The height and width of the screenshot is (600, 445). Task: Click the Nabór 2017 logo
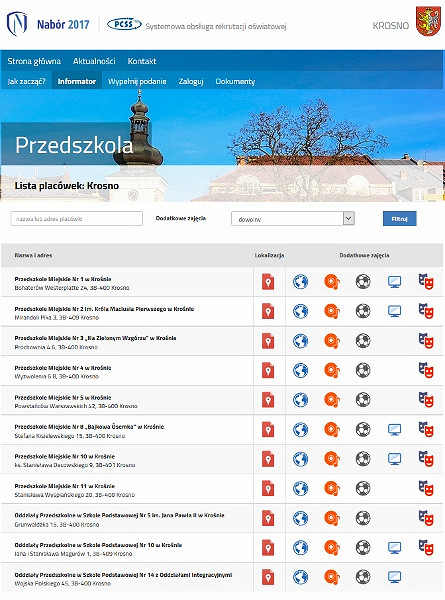pyautogui.click(x=48, y=24)
